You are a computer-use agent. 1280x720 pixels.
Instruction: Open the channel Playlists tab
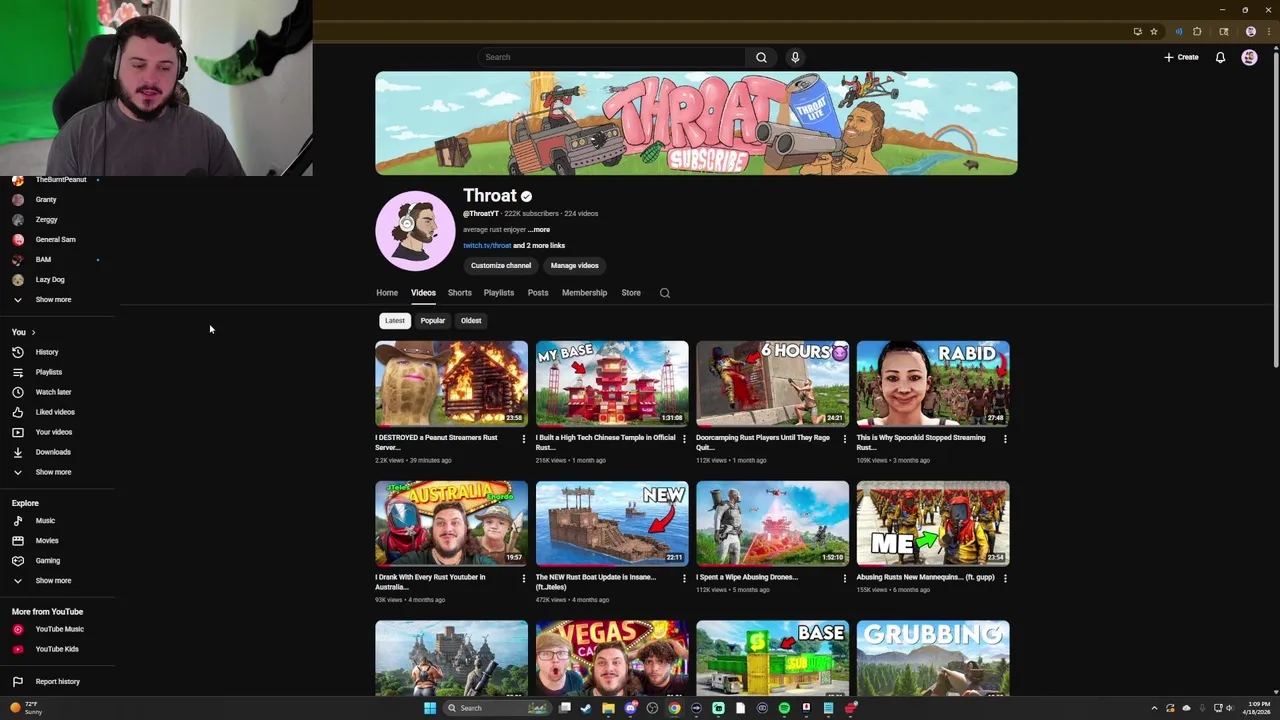click(499, 293)
